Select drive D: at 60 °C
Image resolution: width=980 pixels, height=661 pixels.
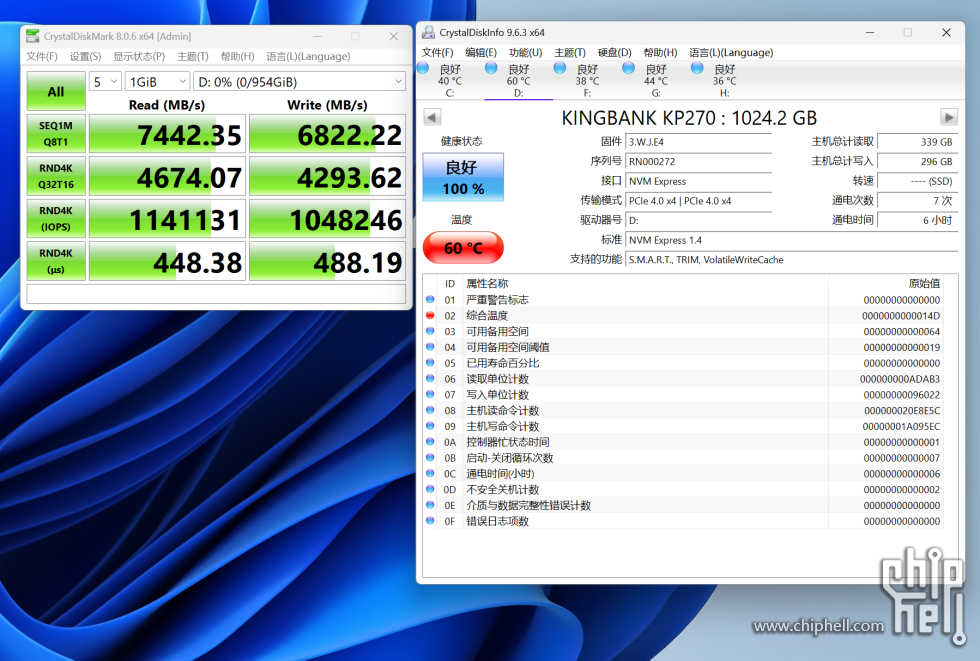click(518, 81)
